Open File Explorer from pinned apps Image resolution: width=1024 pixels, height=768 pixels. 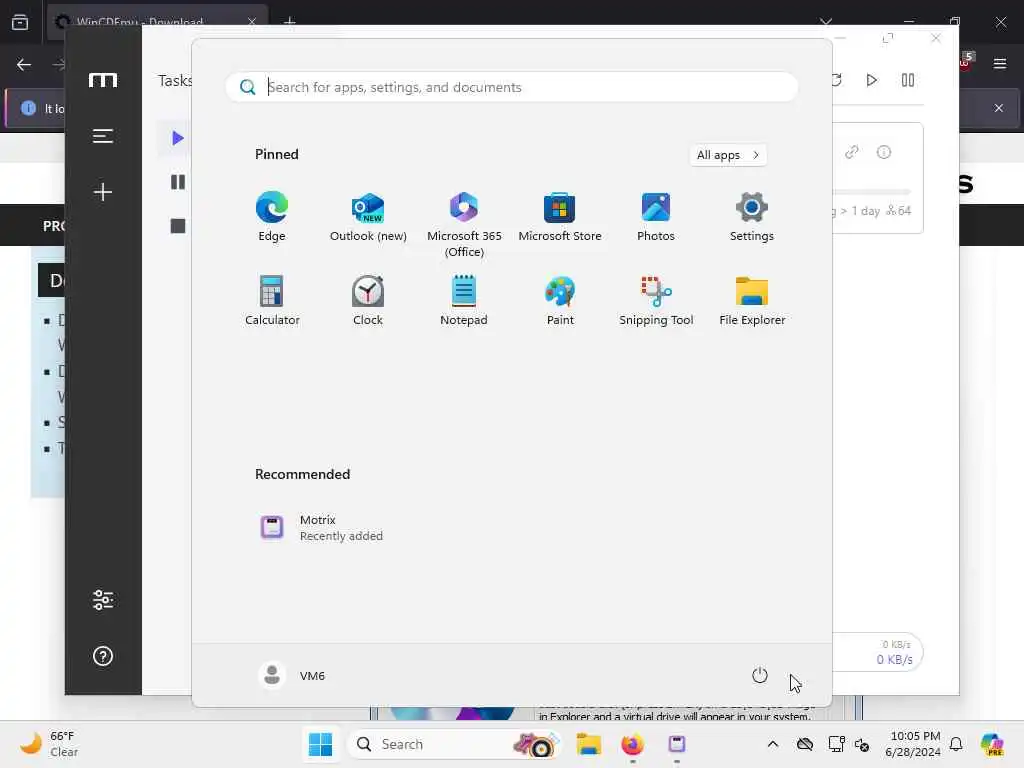tap(752, 300)
